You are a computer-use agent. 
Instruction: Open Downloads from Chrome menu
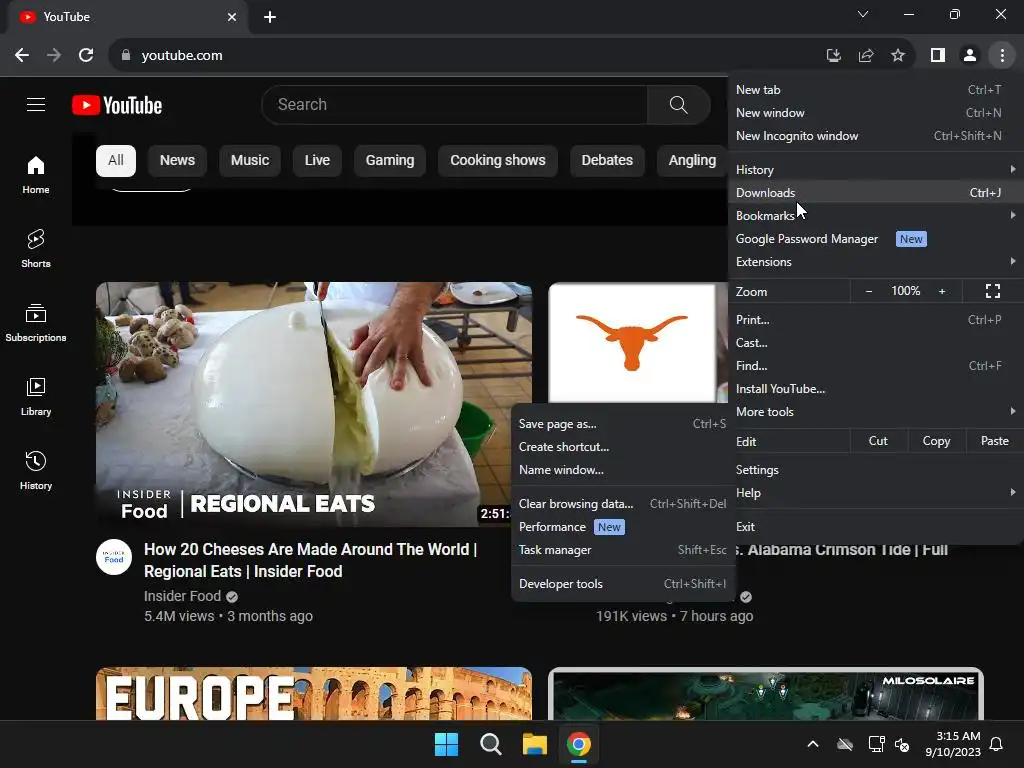tap(875, 193)
